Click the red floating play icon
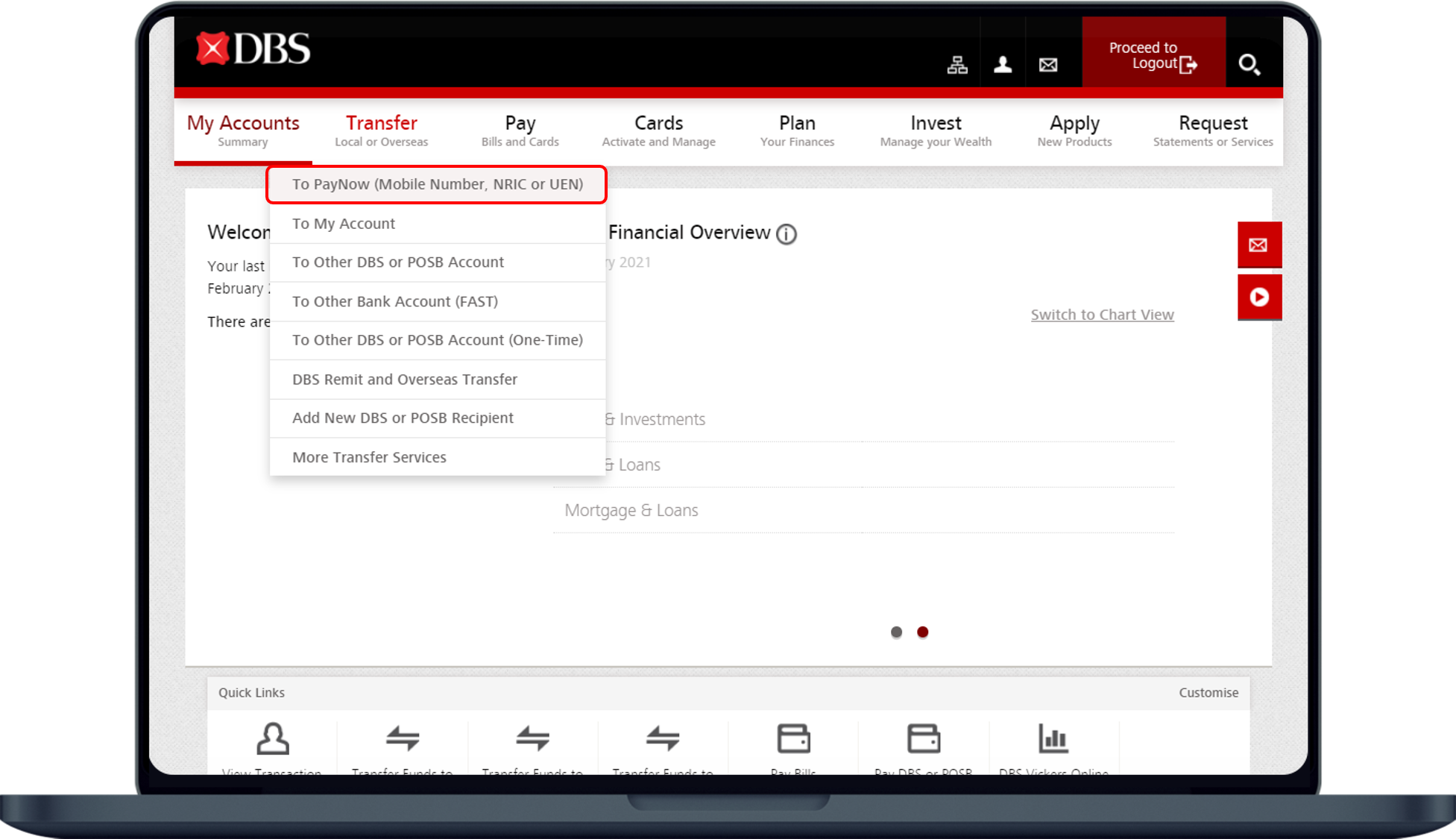The height and width of the screenshot is (839, 1456). [x=1259, y=297]
